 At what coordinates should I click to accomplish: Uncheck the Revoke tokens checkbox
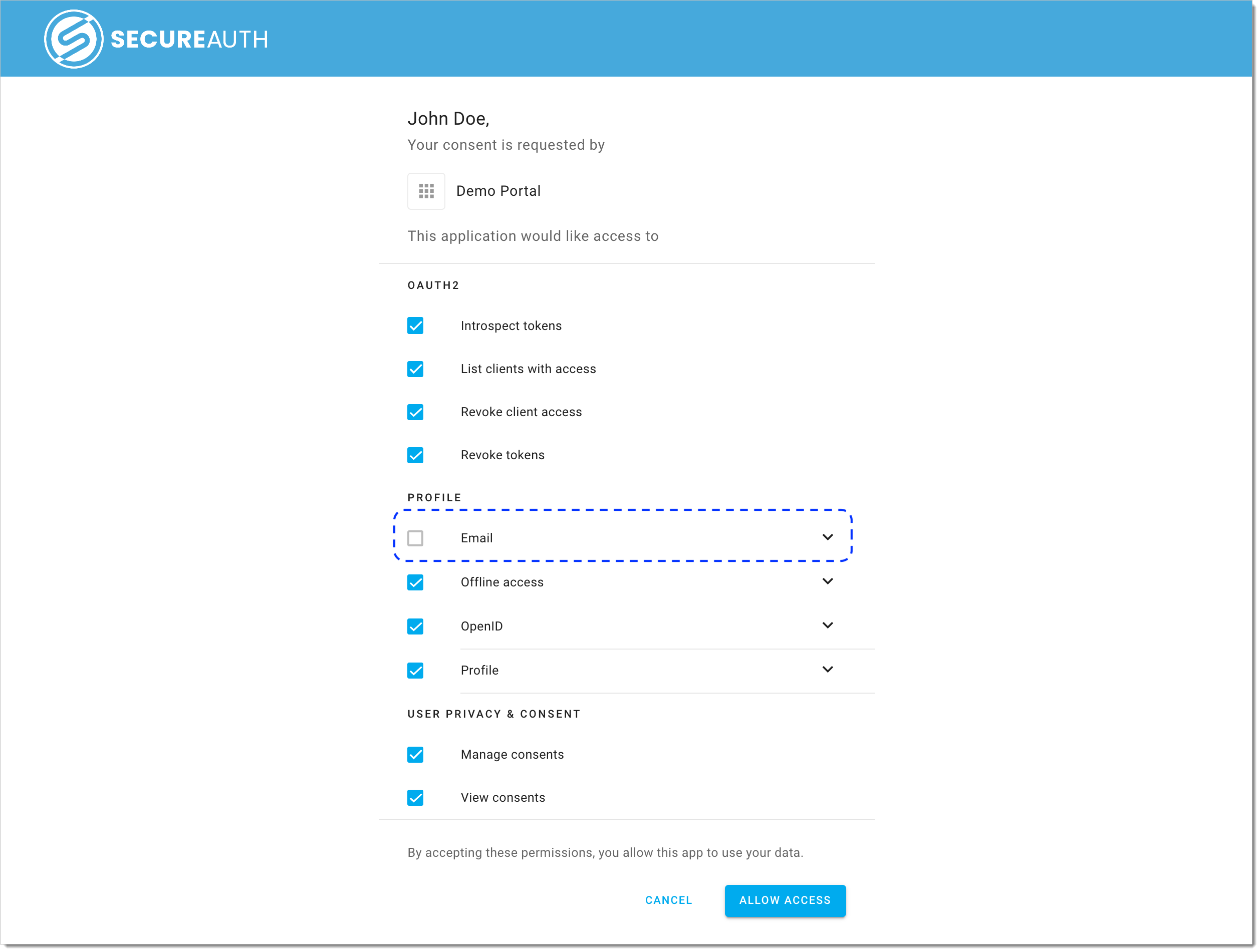[415, 456]
